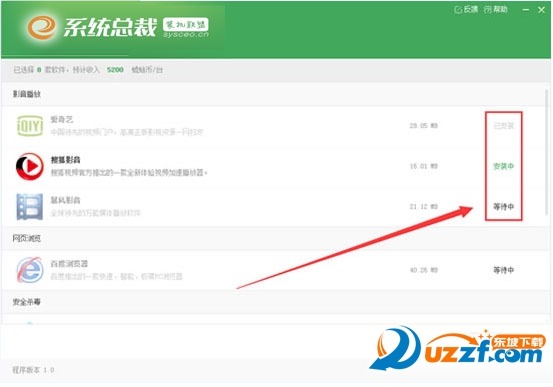Click the 16.01 MB size of 搜狐影音
This screenshot has width=553, height=387.
pyautogui.click(x=424, y=166)
